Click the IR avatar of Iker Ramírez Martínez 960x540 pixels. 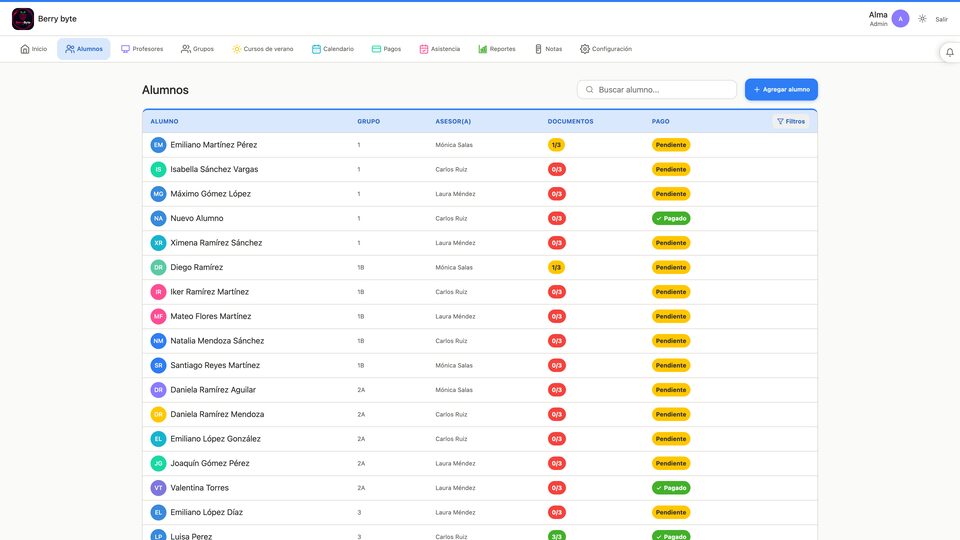pos(159,292)
